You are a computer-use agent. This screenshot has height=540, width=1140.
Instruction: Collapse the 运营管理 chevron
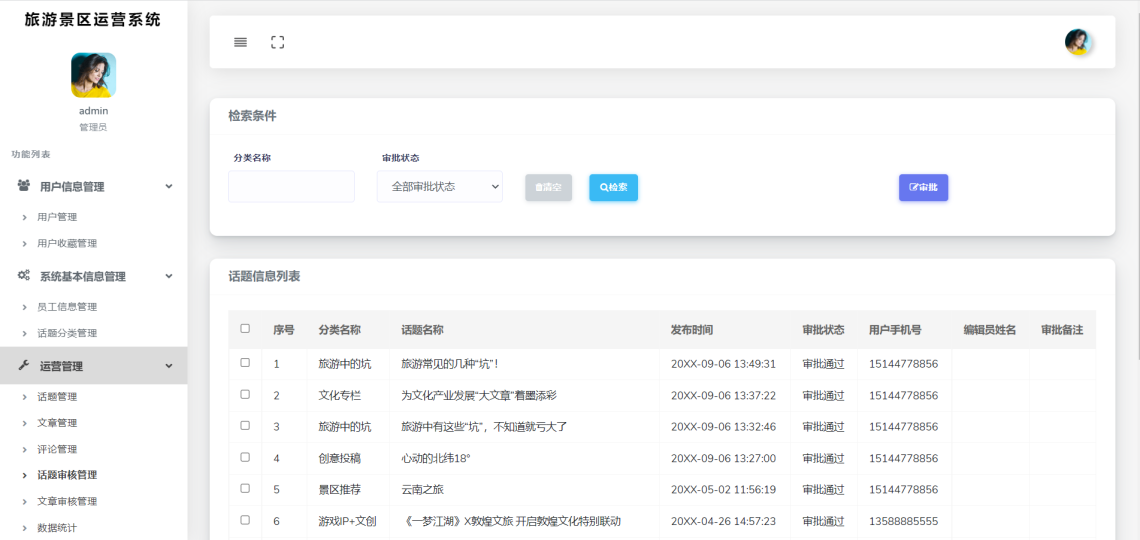tap(169, 367)
